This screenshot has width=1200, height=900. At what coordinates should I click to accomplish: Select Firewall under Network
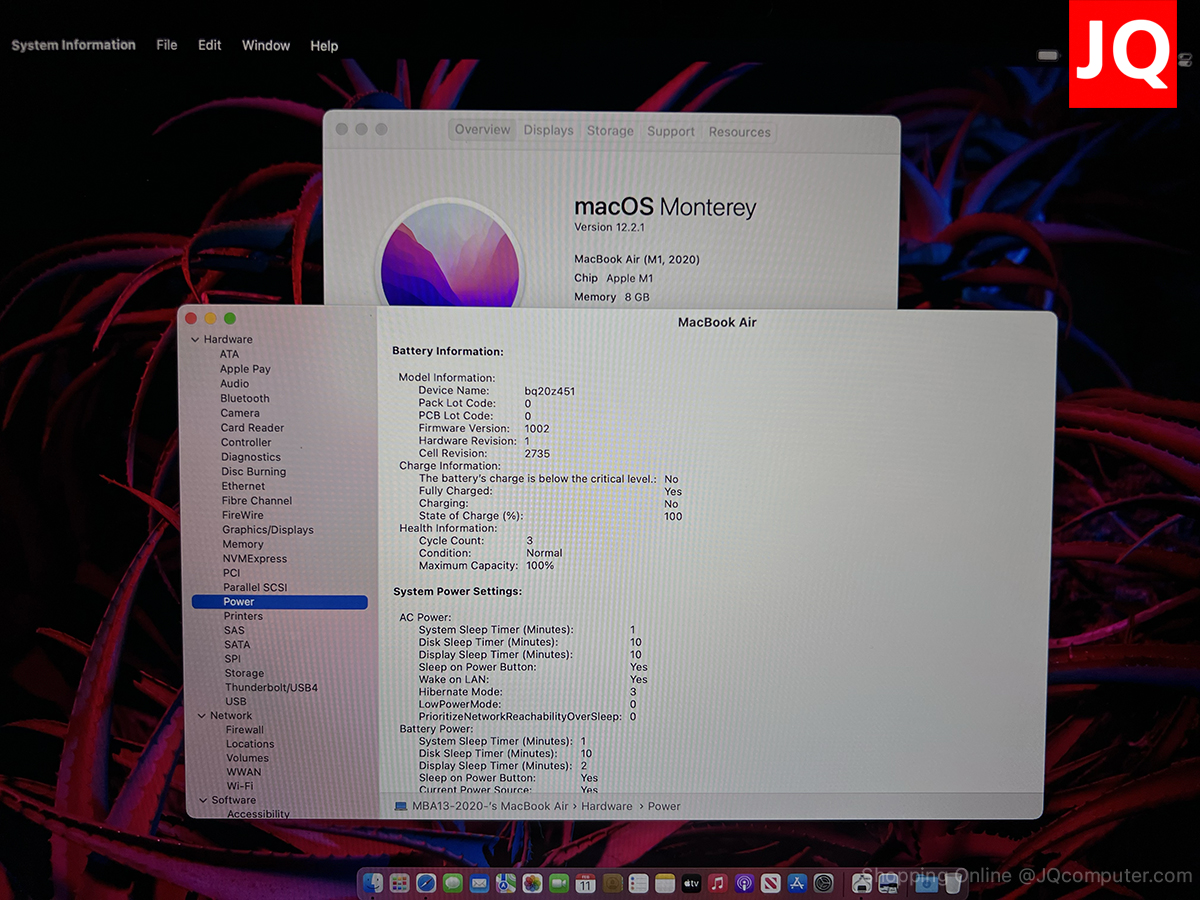(245, 730)
